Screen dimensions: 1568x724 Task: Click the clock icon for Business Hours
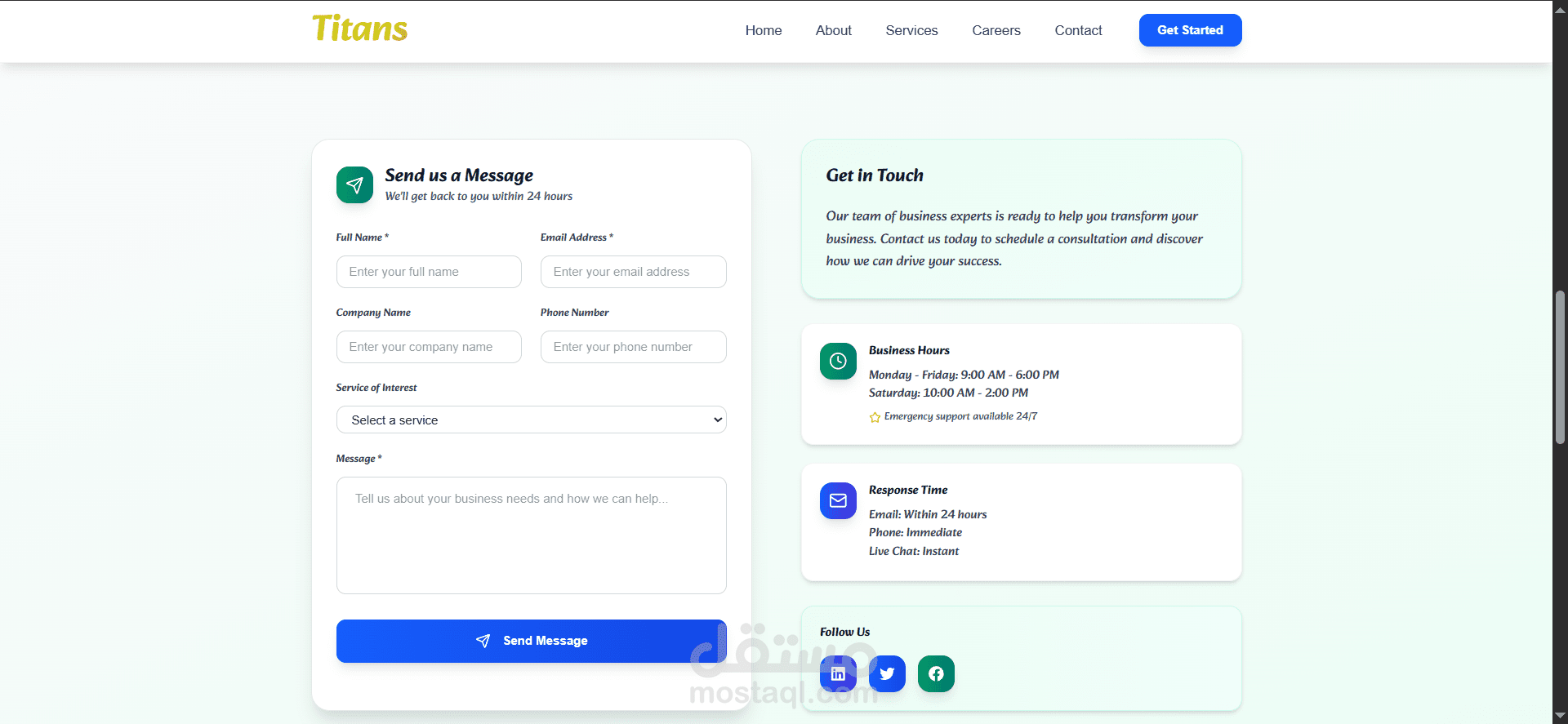838,361
